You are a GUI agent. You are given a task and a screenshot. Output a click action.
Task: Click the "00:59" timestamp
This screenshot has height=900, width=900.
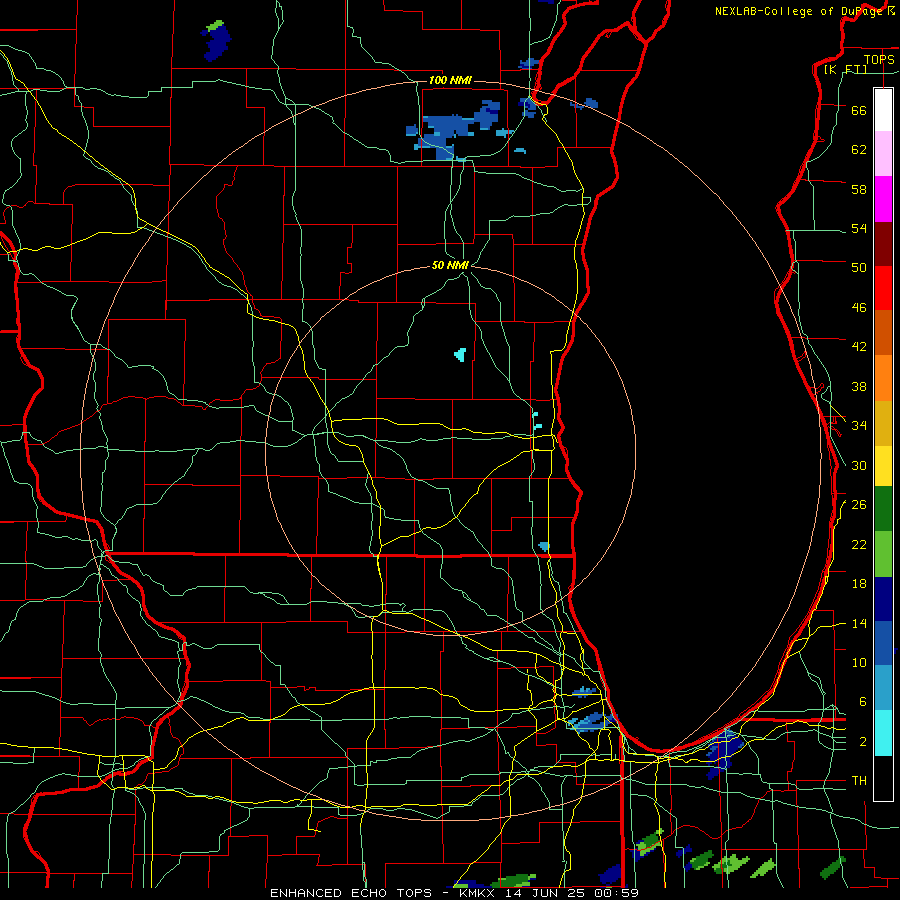pyautogui.click(x=617, y=893)
